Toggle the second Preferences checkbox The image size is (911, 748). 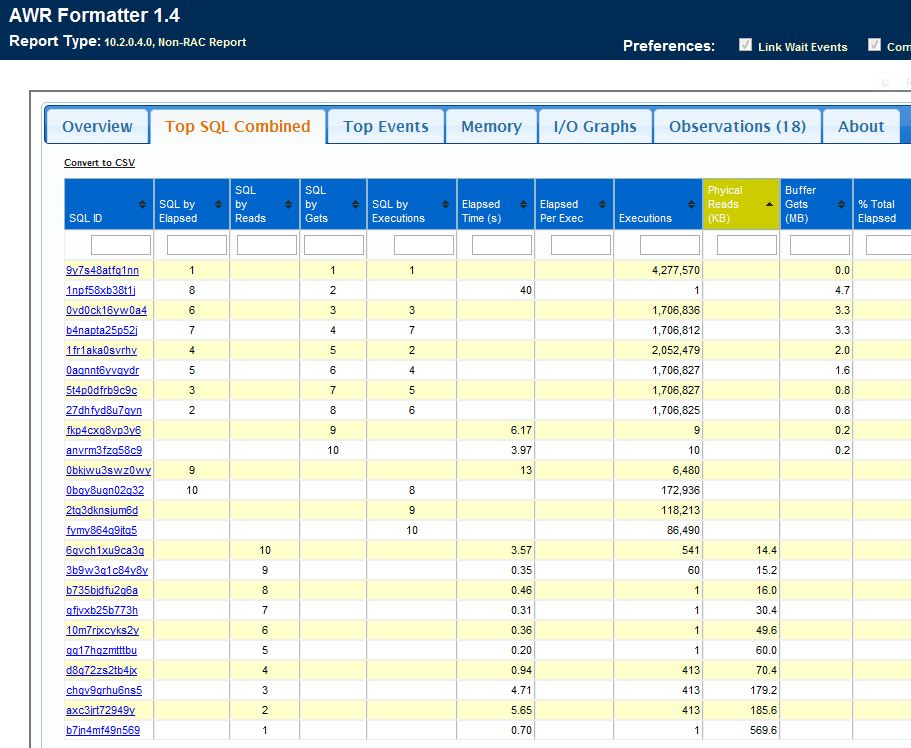coord(877,46)
